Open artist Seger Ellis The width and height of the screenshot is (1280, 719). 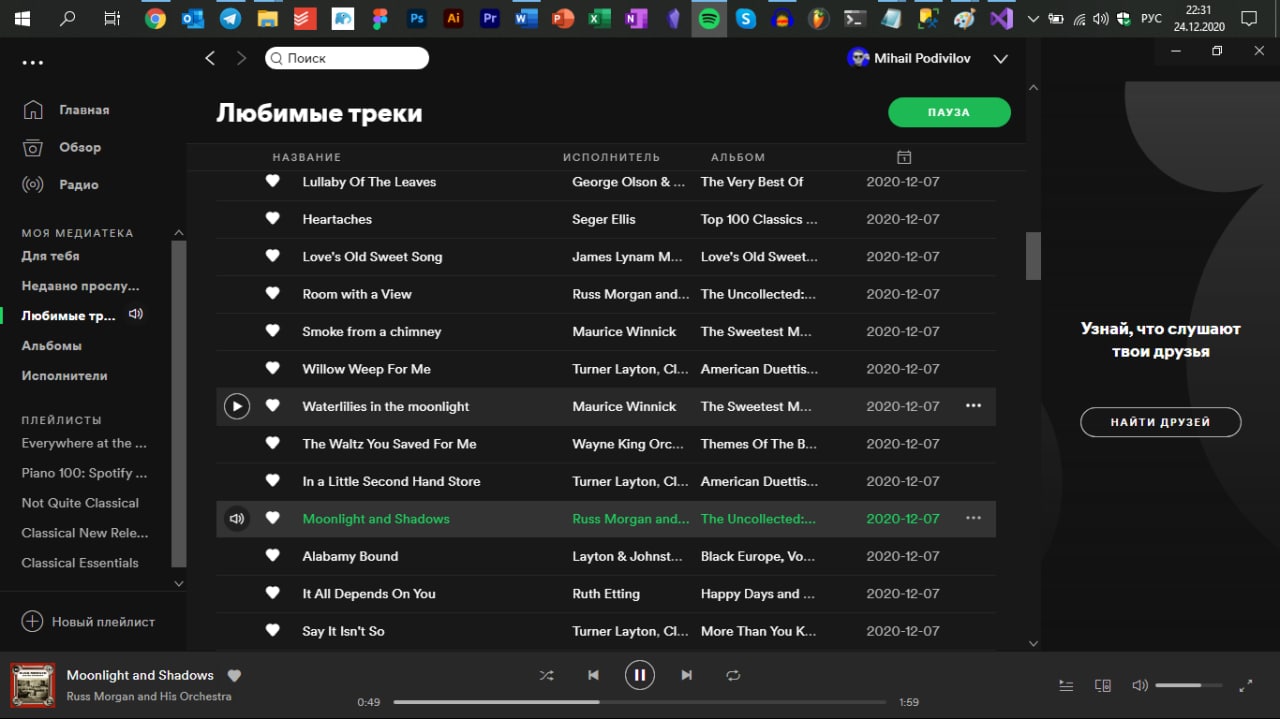point(604,219)
